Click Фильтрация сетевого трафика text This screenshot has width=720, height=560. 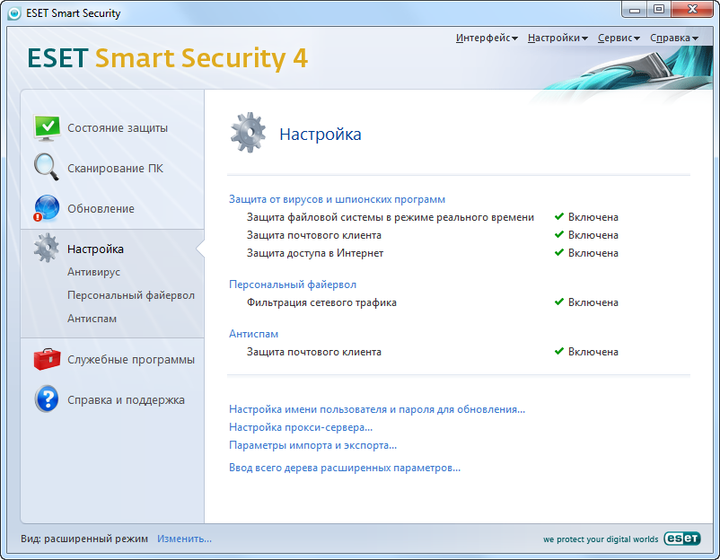click(x=321, y=302)
